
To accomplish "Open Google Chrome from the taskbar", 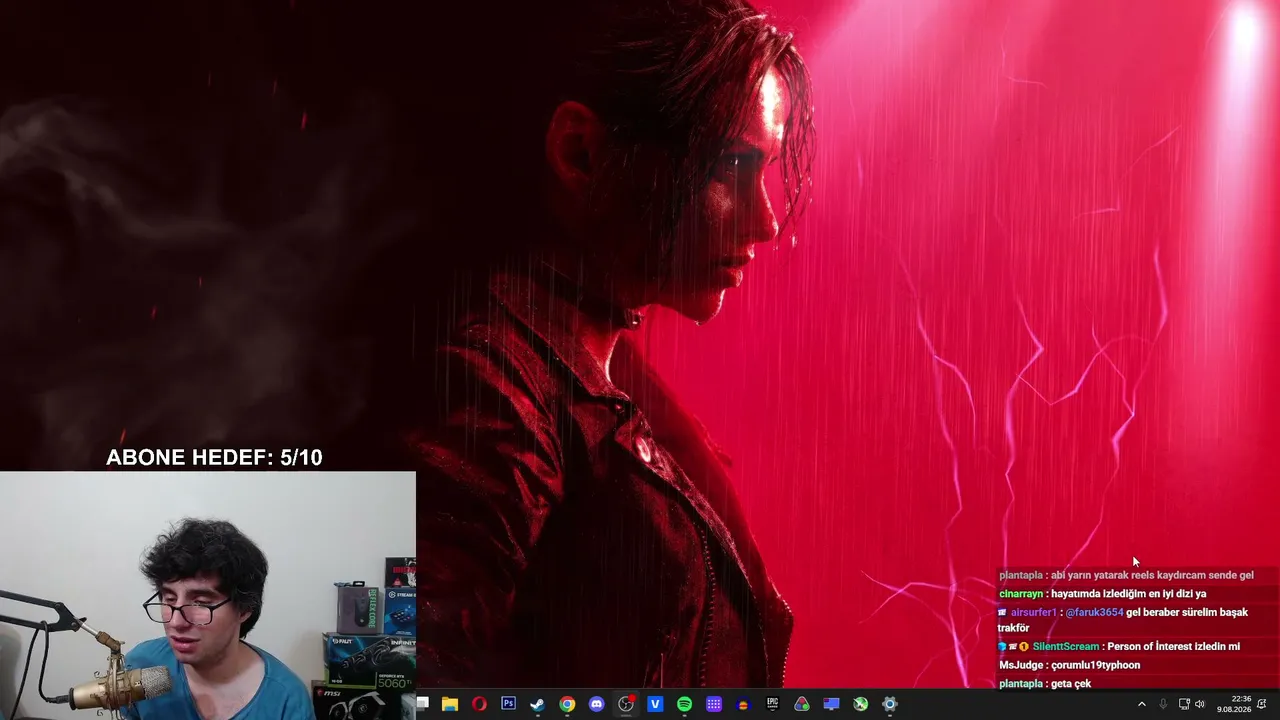I will coord(567,704).
